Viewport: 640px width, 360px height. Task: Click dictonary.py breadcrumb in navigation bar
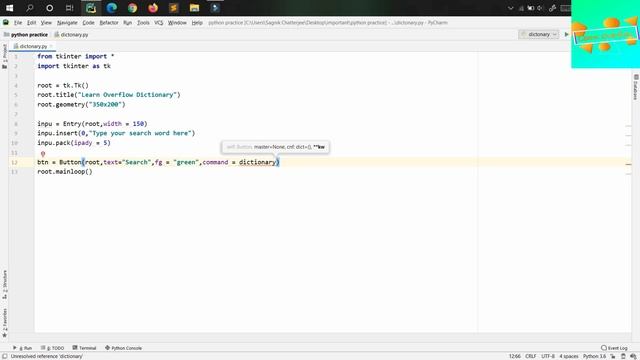tap(71, 35)
